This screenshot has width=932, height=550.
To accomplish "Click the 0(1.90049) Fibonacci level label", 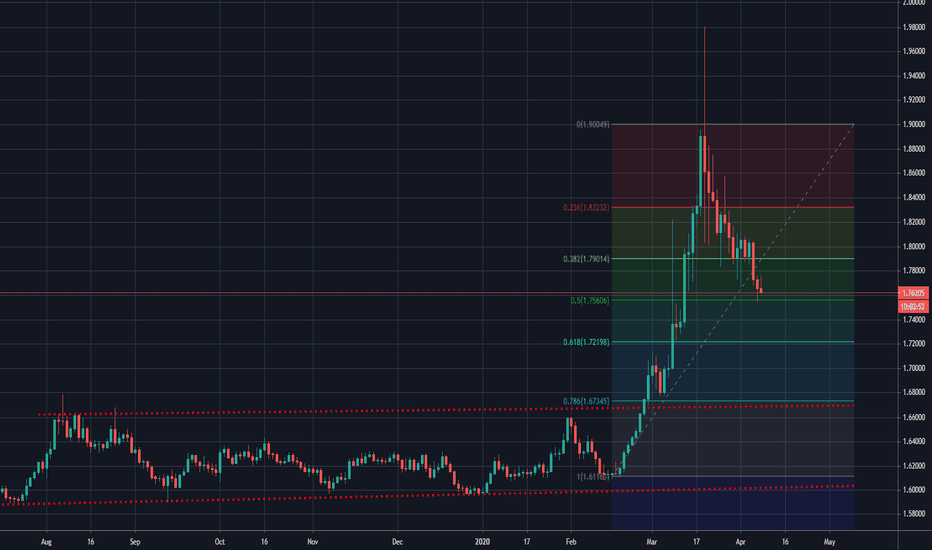I will (x=593, y=125).
